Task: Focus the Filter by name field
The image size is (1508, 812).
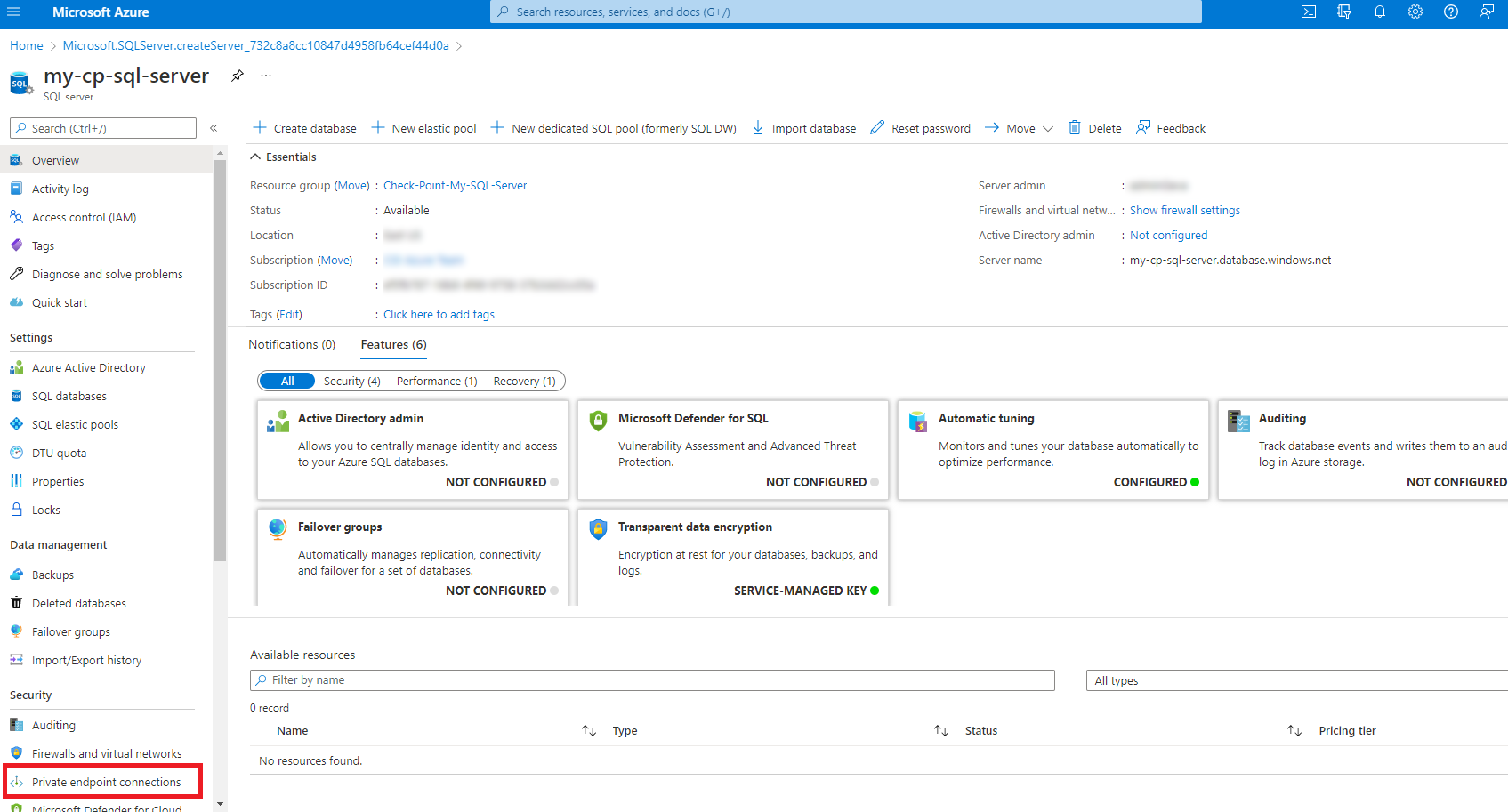Action: pos(652,680)
